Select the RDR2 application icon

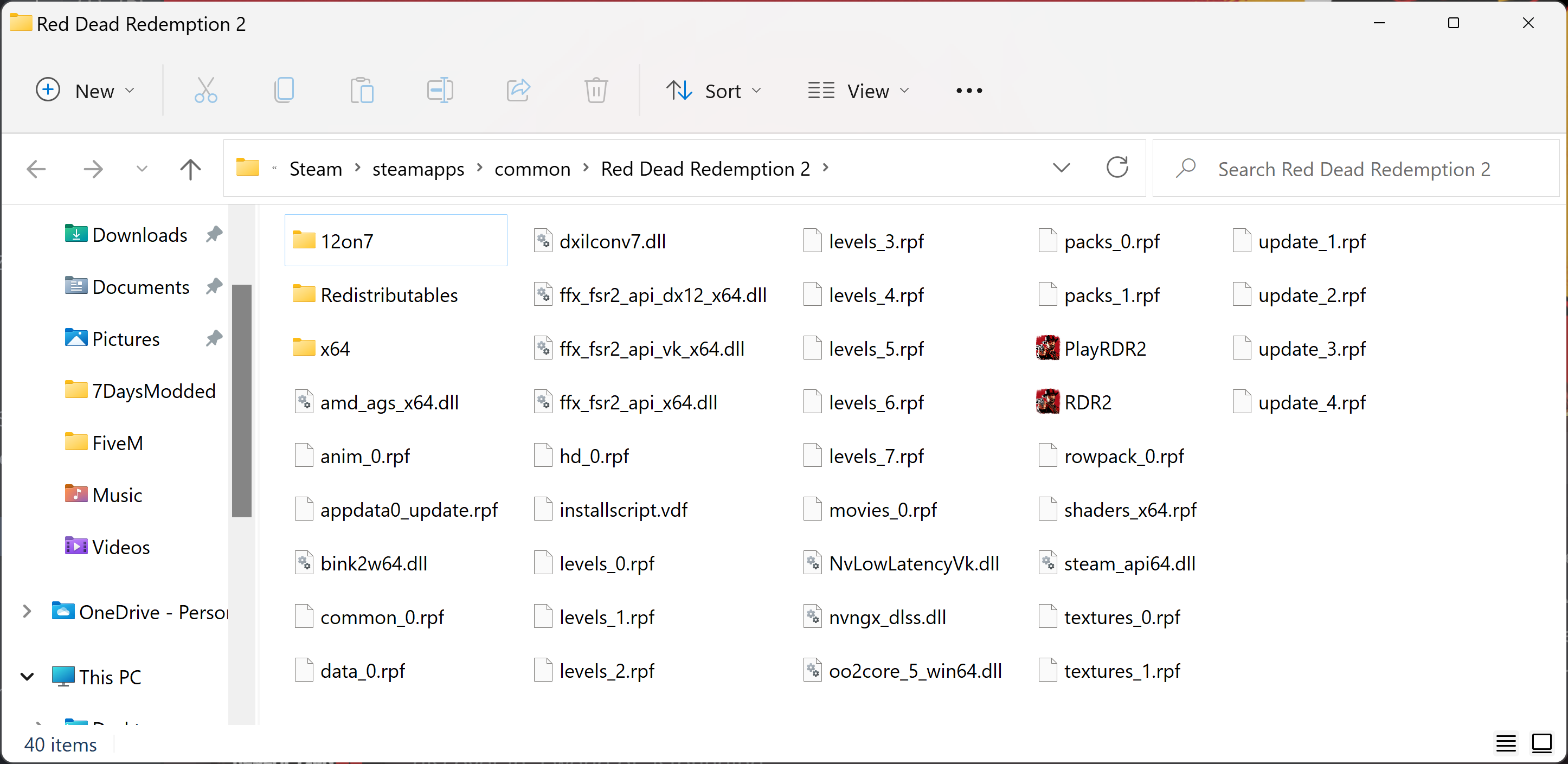[x=1048, y=402]
